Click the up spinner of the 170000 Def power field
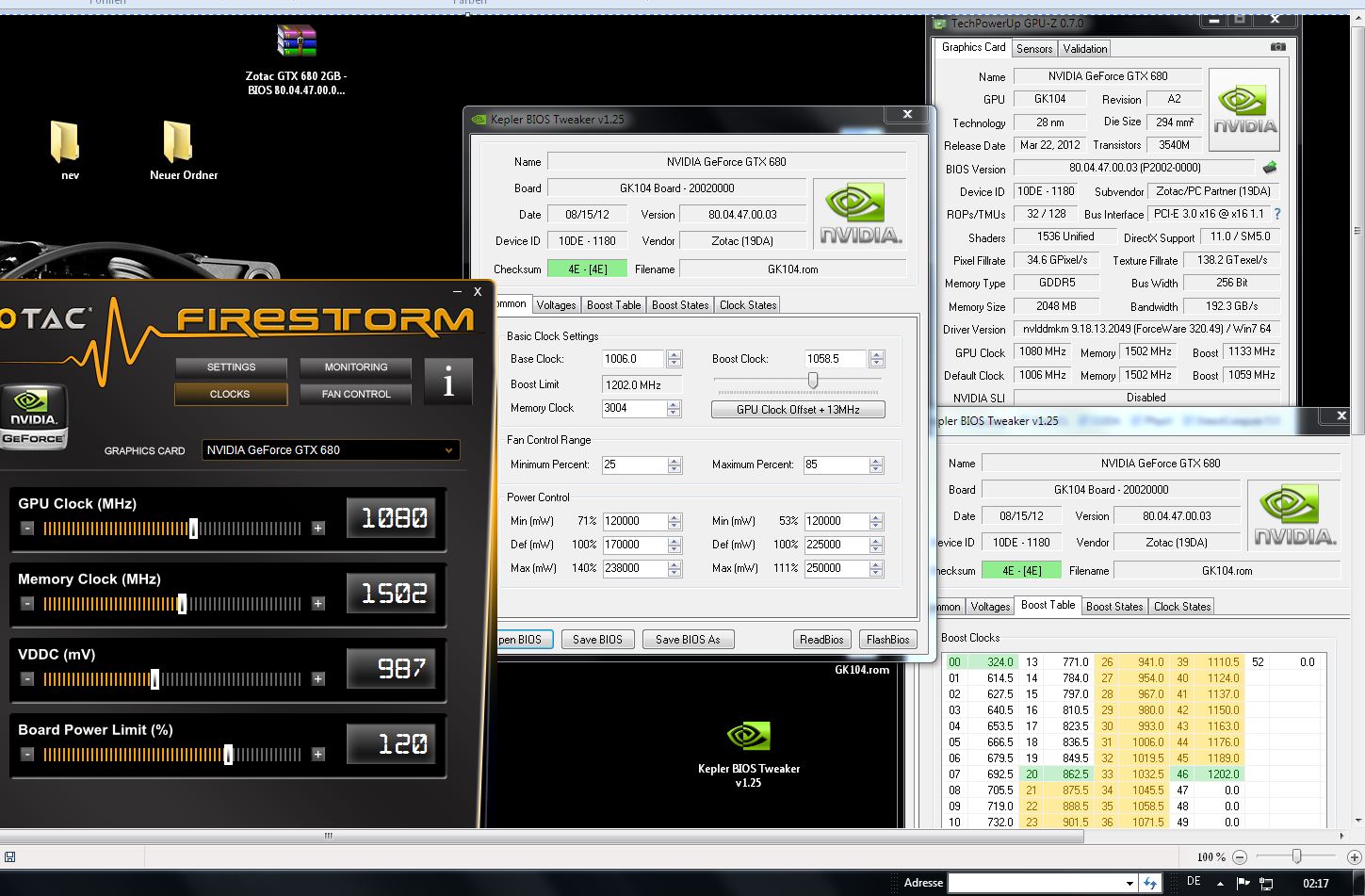The width and height of the screenshot is (1365, 896). tap(674, 541)
